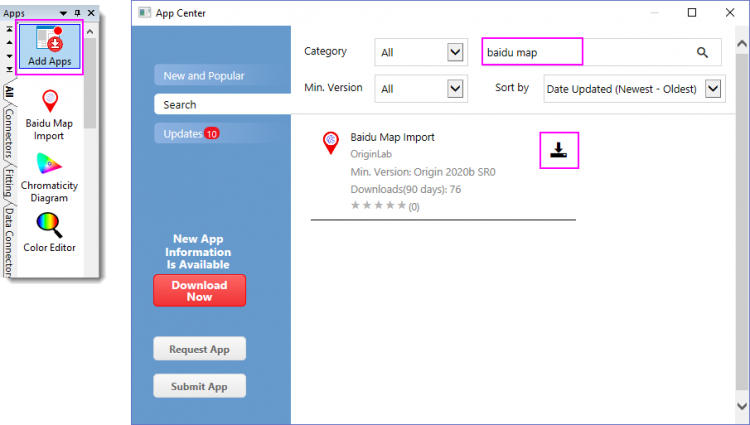
Task: Open the Sort by dropdown
Action: 713,89
